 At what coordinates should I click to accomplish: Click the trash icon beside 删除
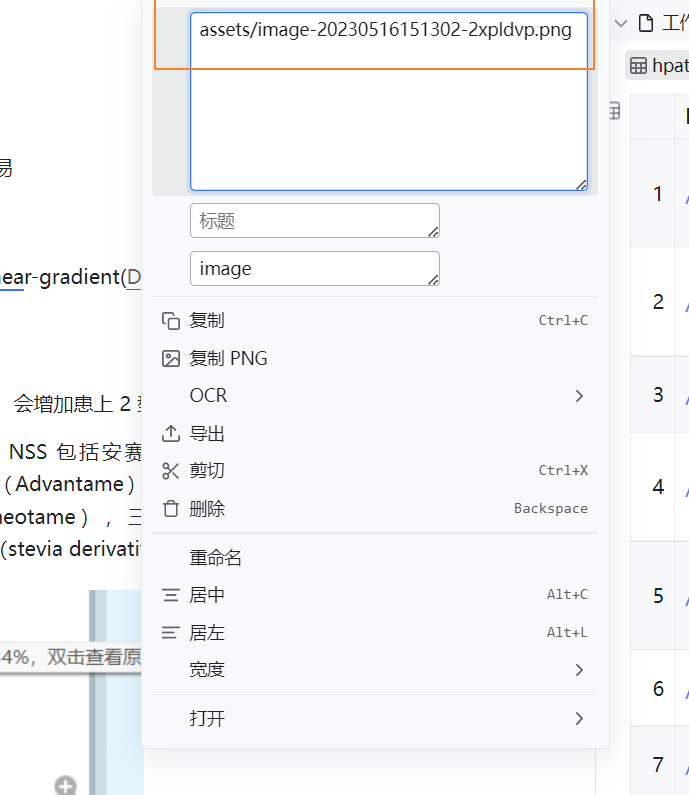click(171, 509)
